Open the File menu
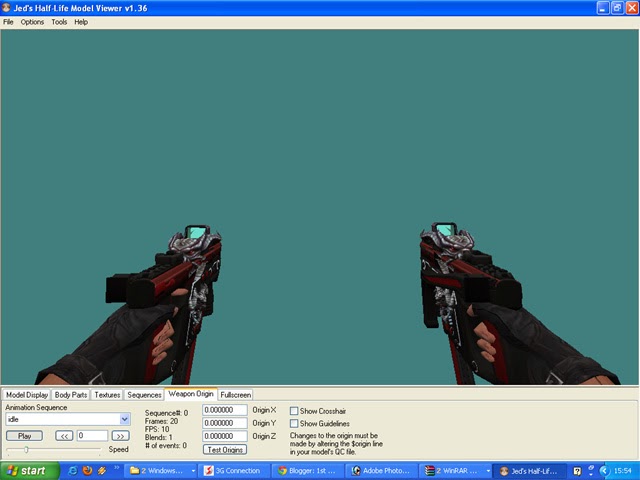 coord(8,22)
